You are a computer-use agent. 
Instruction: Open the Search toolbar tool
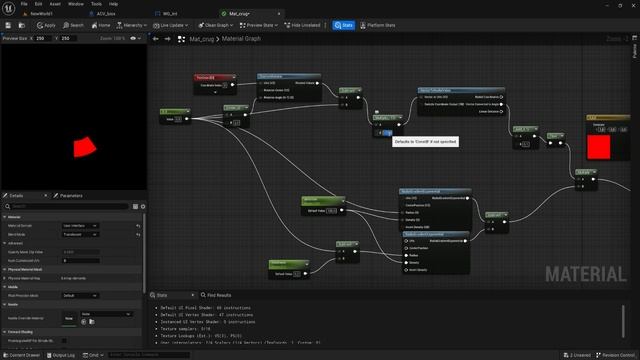[73, 25]
